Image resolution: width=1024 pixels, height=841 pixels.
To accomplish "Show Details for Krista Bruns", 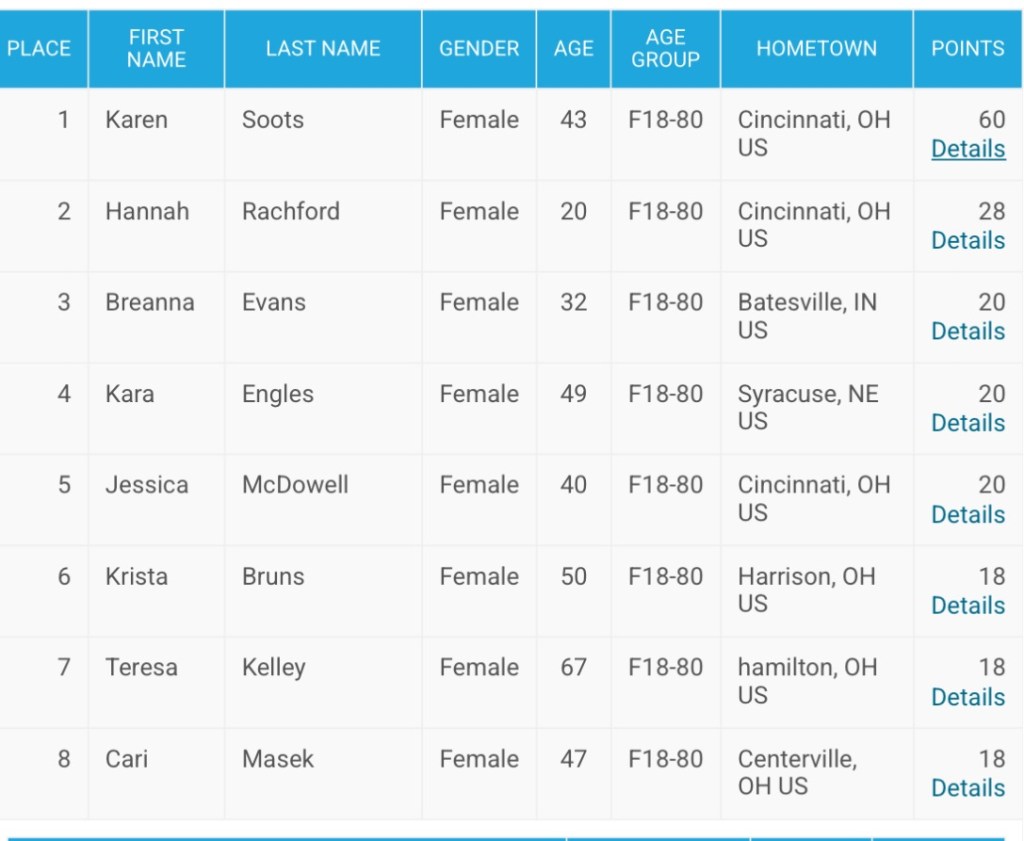I will [967, 605].
